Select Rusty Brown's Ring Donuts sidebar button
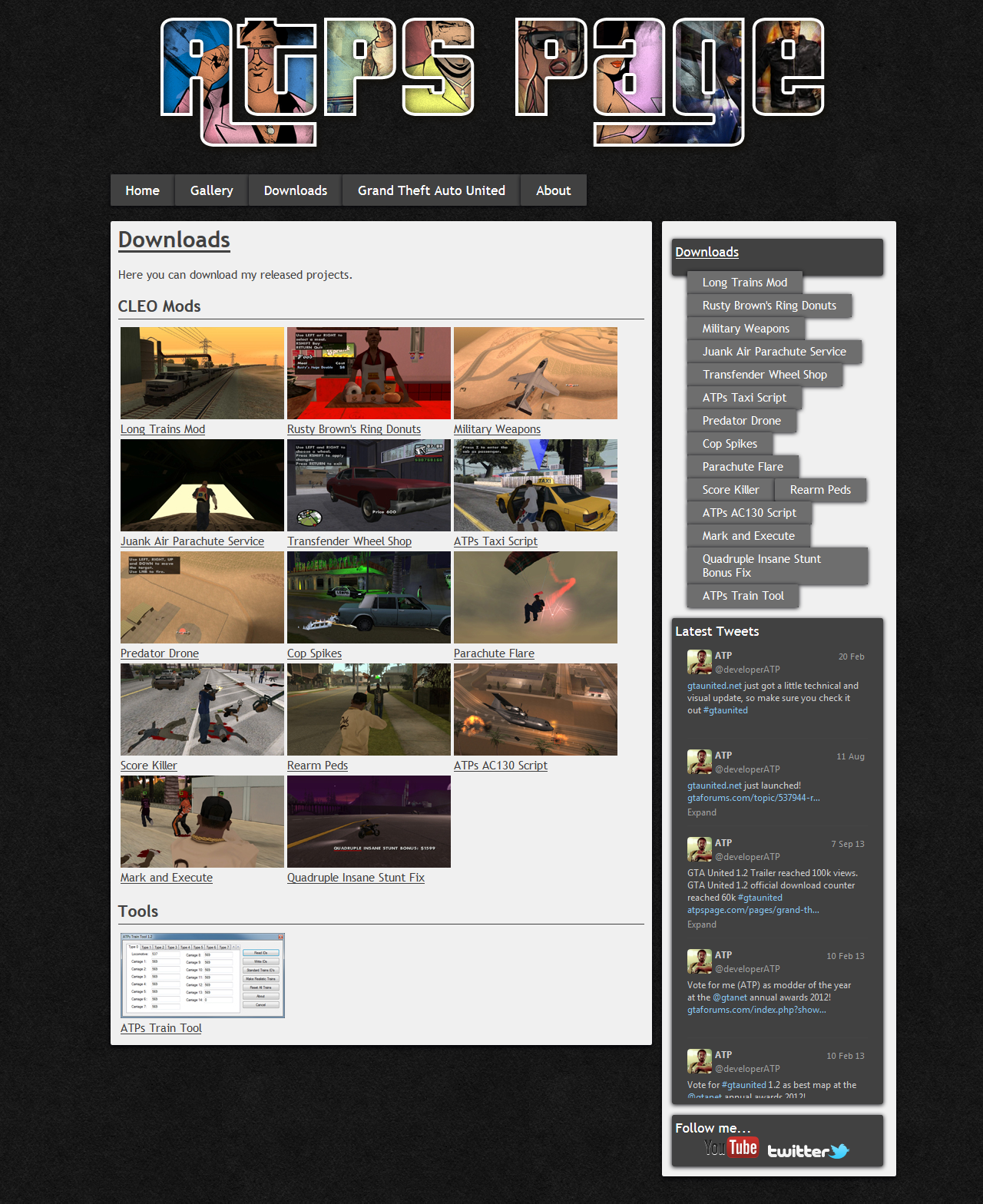Image resolution: width=983 pixels, height=1204 pixels. [770, 306]
